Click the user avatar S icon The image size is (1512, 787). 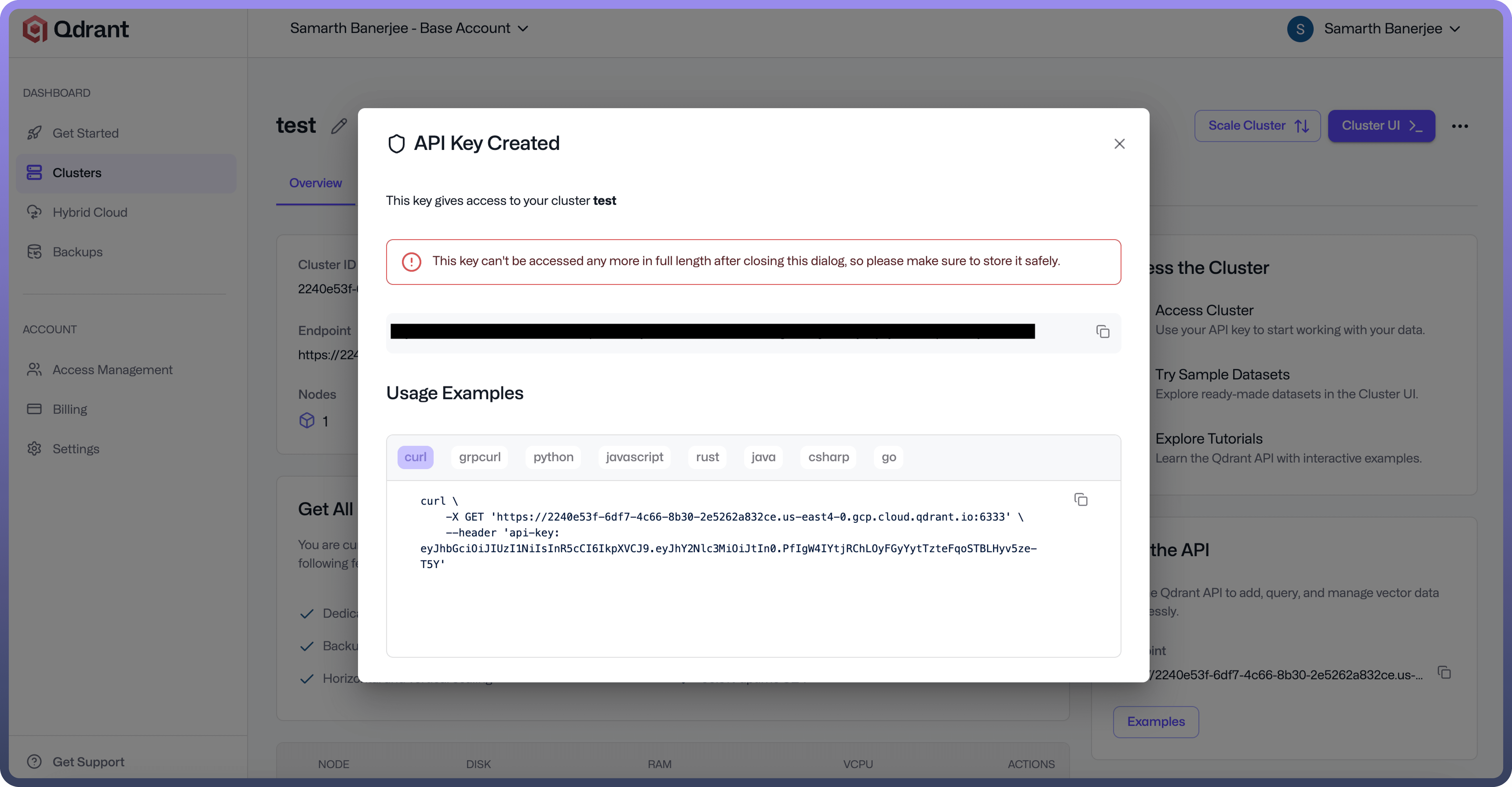pyautogui.click(x=1300, y=29)
